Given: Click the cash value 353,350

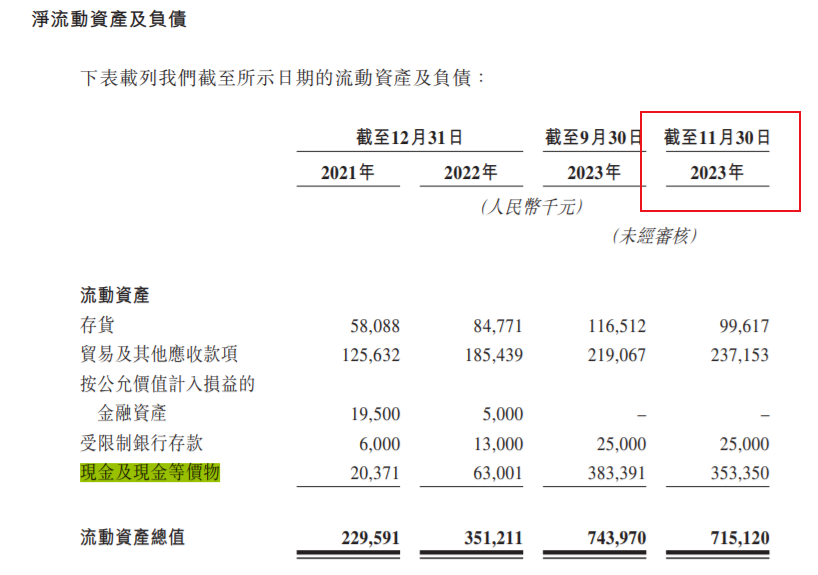Looking at the screenshot, I should (x=738, y=473).
